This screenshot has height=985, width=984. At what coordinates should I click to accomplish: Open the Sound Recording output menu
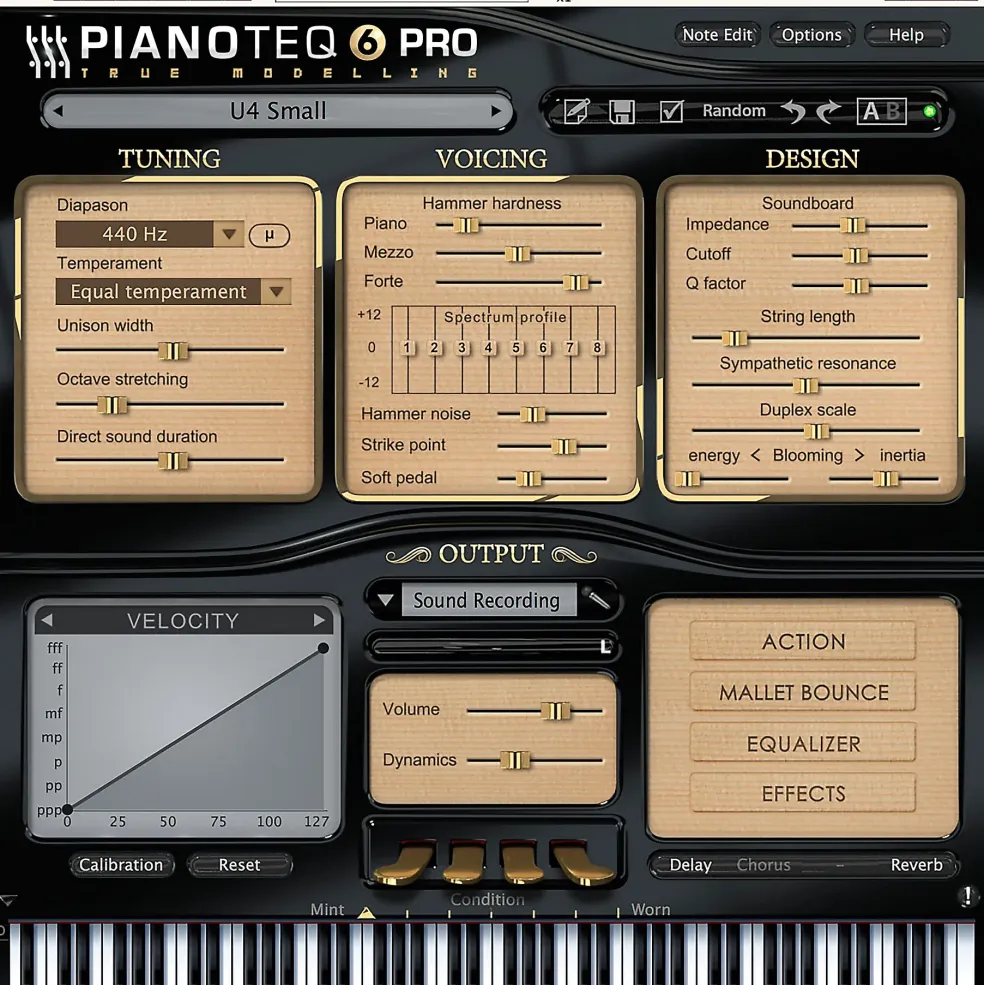(x=489, y=600)
